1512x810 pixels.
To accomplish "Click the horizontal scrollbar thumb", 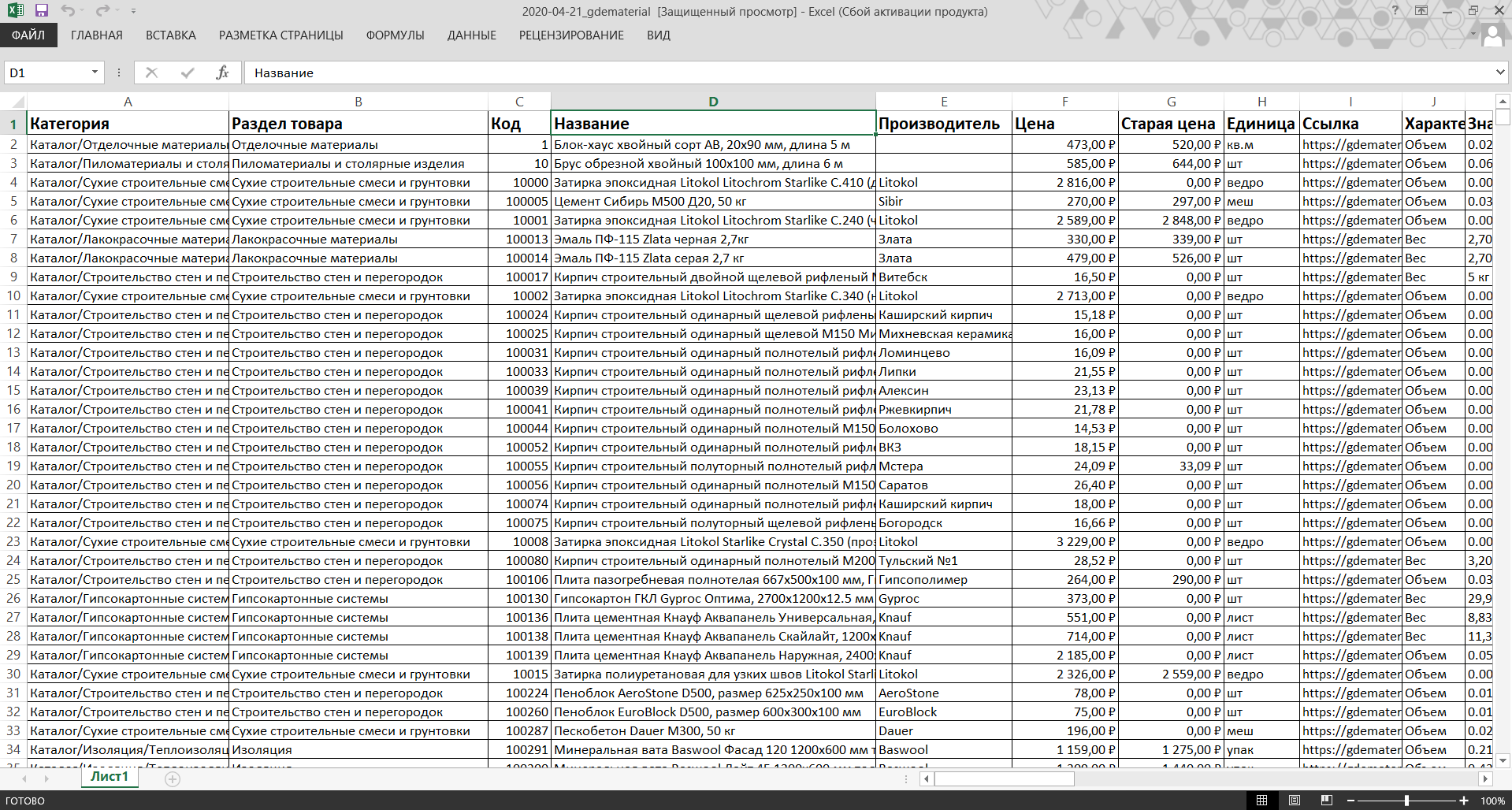I will point(1005,779).
